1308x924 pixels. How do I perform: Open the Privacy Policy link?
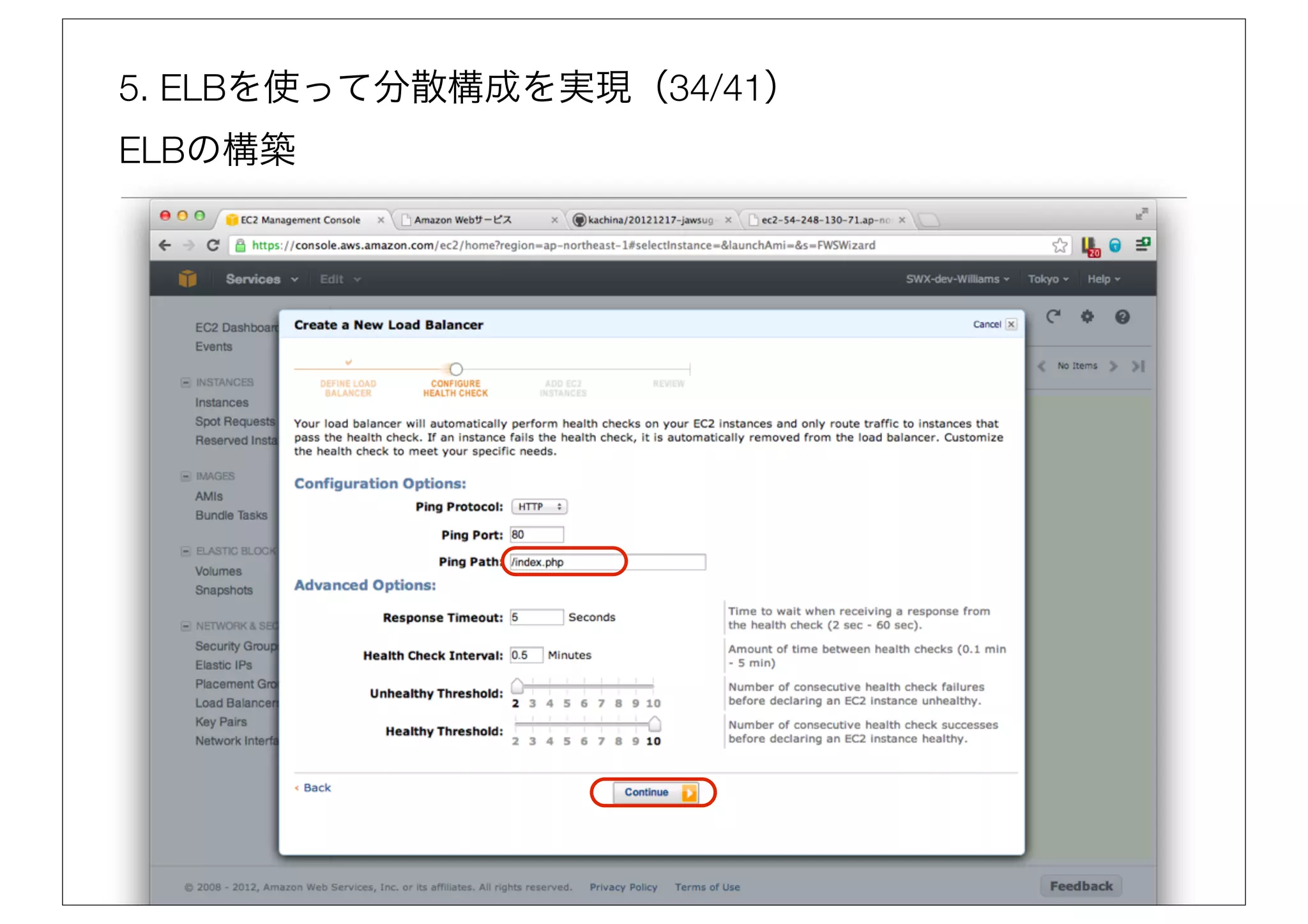623,887
